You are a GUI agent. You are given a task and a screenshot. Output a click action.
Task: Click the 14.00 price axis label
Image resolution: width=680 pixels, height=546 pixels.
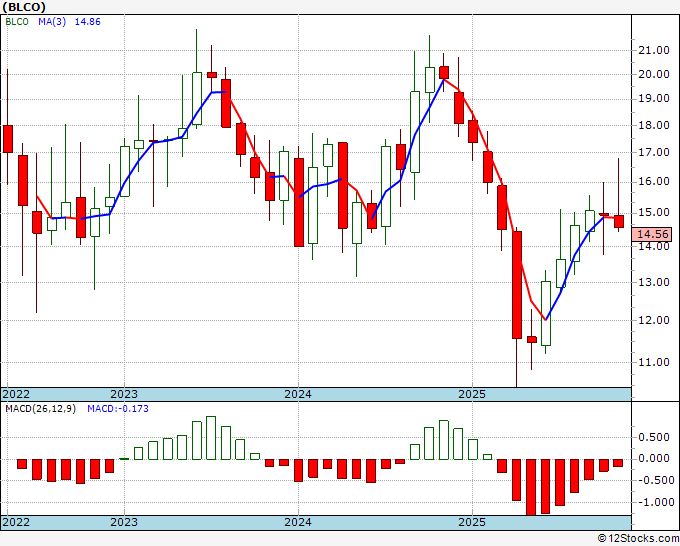tap(654, 246)
